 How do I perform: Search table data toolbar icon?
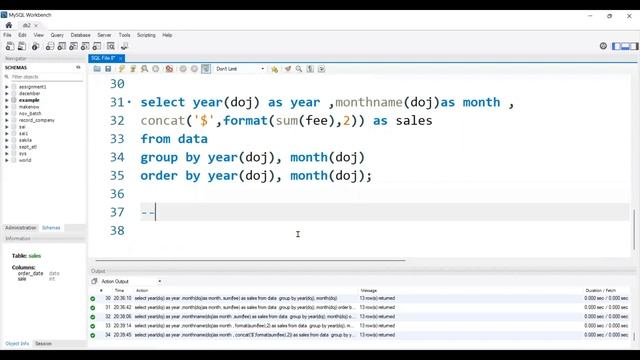tap(111, 47)
